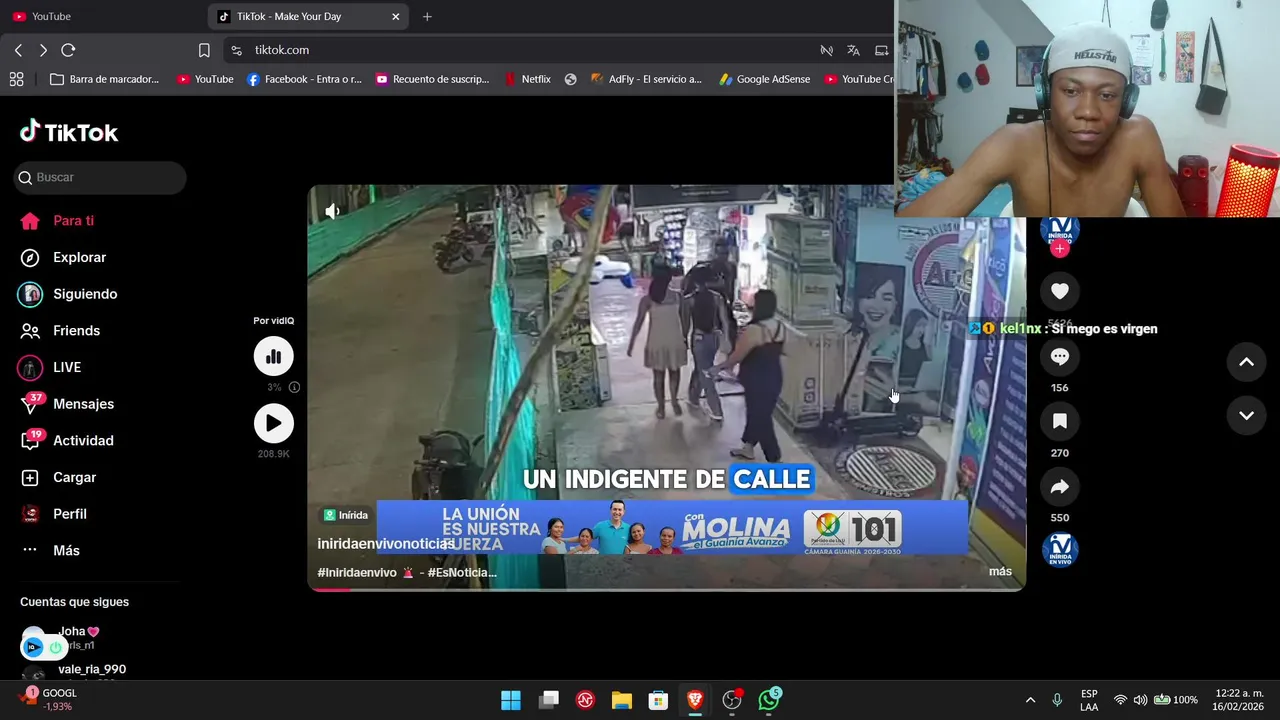Click the Buscar search field

point(100,177)
